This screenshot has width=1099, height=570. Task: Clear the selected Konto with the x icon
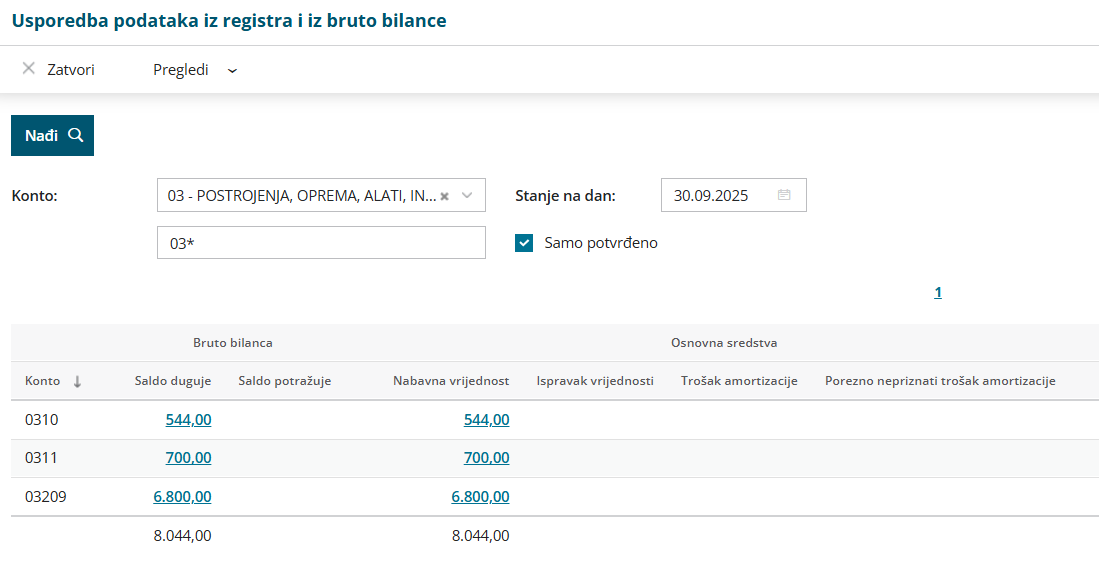coord(445,196)
